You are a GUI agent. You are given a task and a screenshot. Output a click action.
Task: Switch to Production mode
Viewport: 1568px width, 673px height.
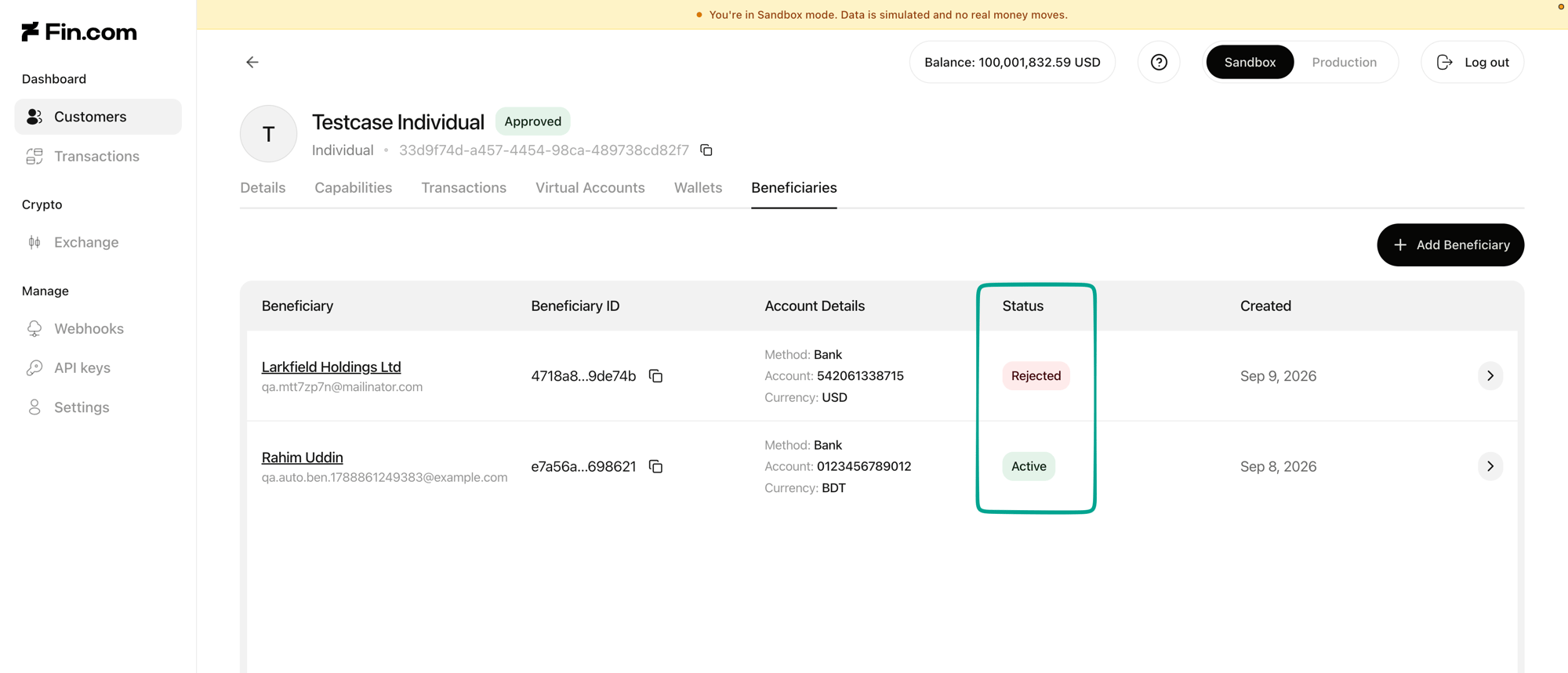(x=1344, y=62)
